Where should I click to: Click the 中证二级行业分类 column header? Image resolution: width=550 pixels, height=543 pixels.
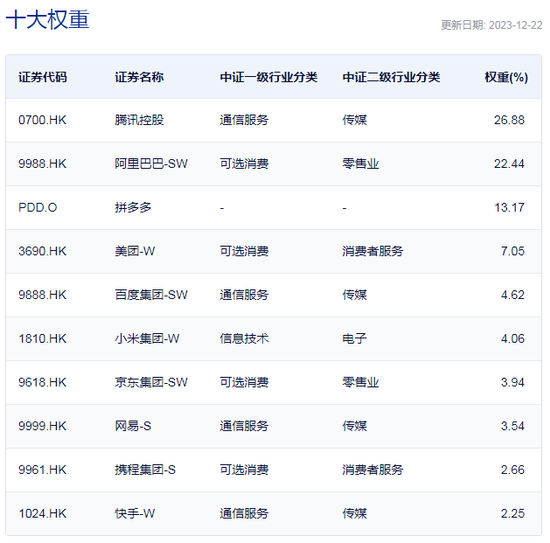pos(391,77)
